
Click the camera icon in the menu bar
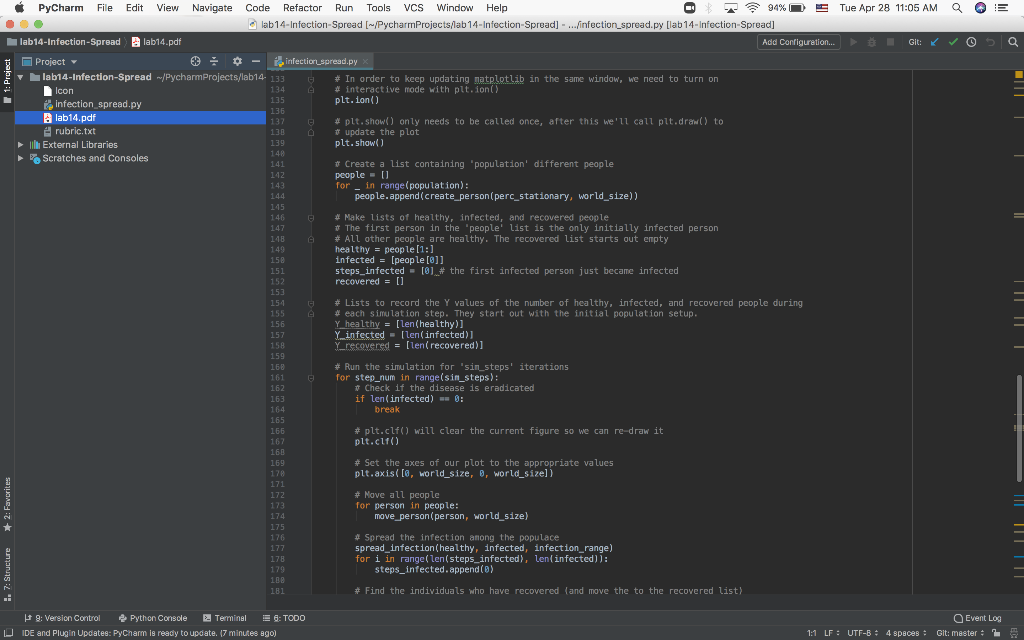(x=689, y=8)
